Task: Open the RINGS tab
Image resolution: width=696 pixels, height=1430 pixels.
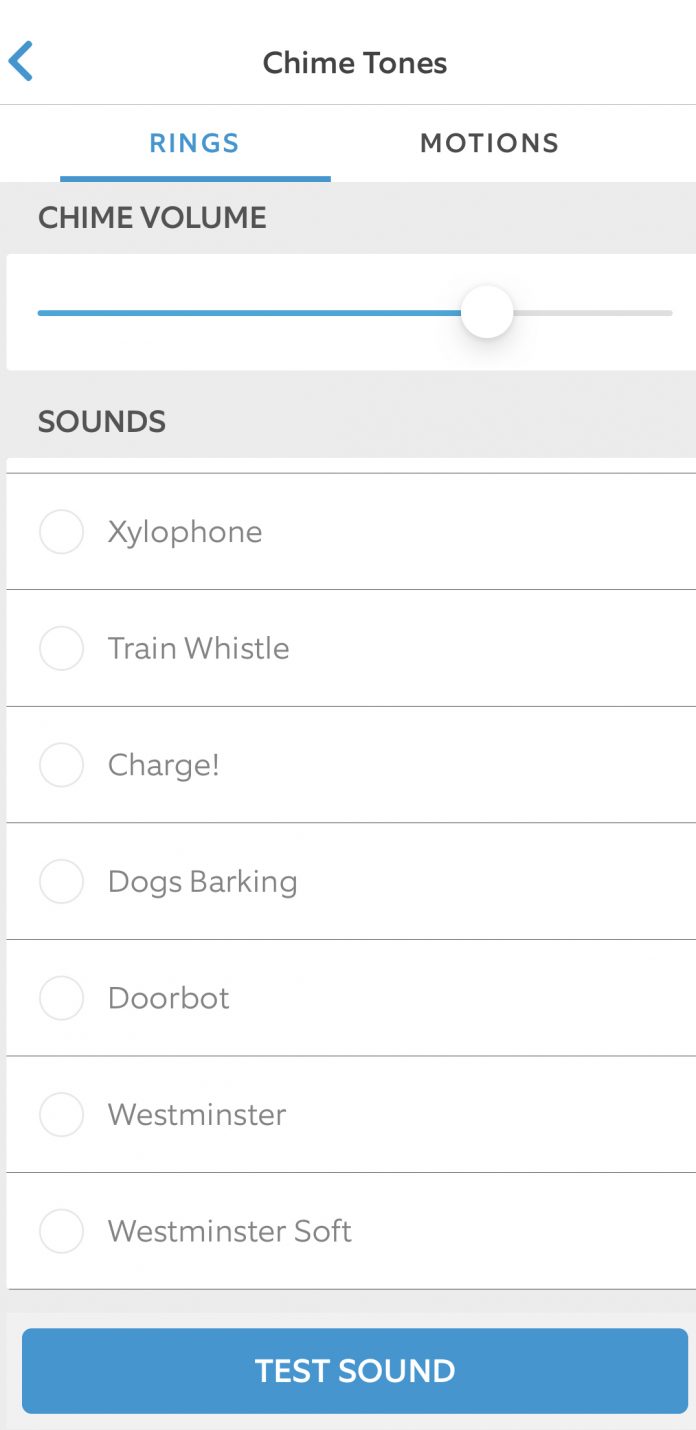Action: tap(194, 143)
